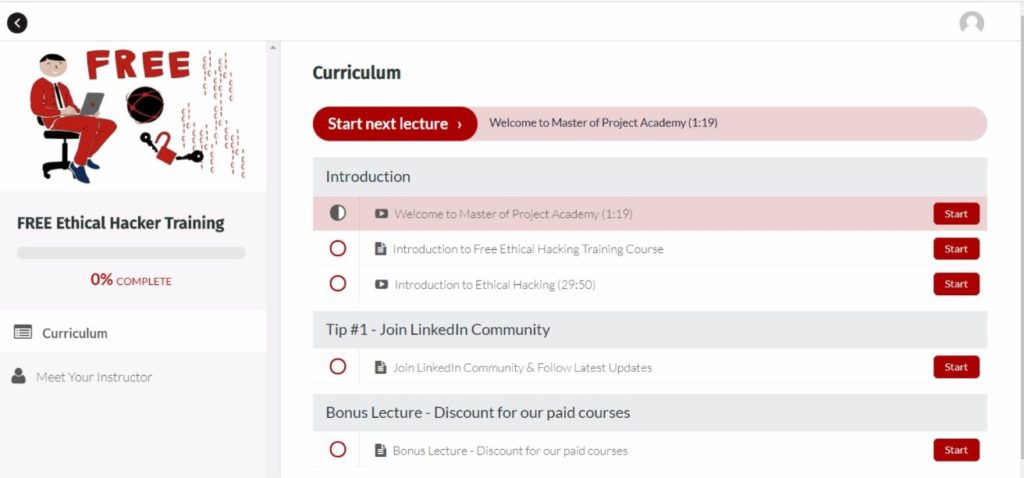
Task: Open the Meet Your Instructor menu item
Action: 133,377
